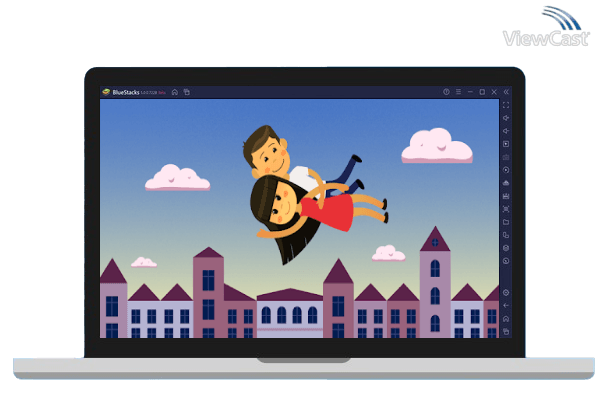Decrease volume using lower speaker icon

point(506,131)
